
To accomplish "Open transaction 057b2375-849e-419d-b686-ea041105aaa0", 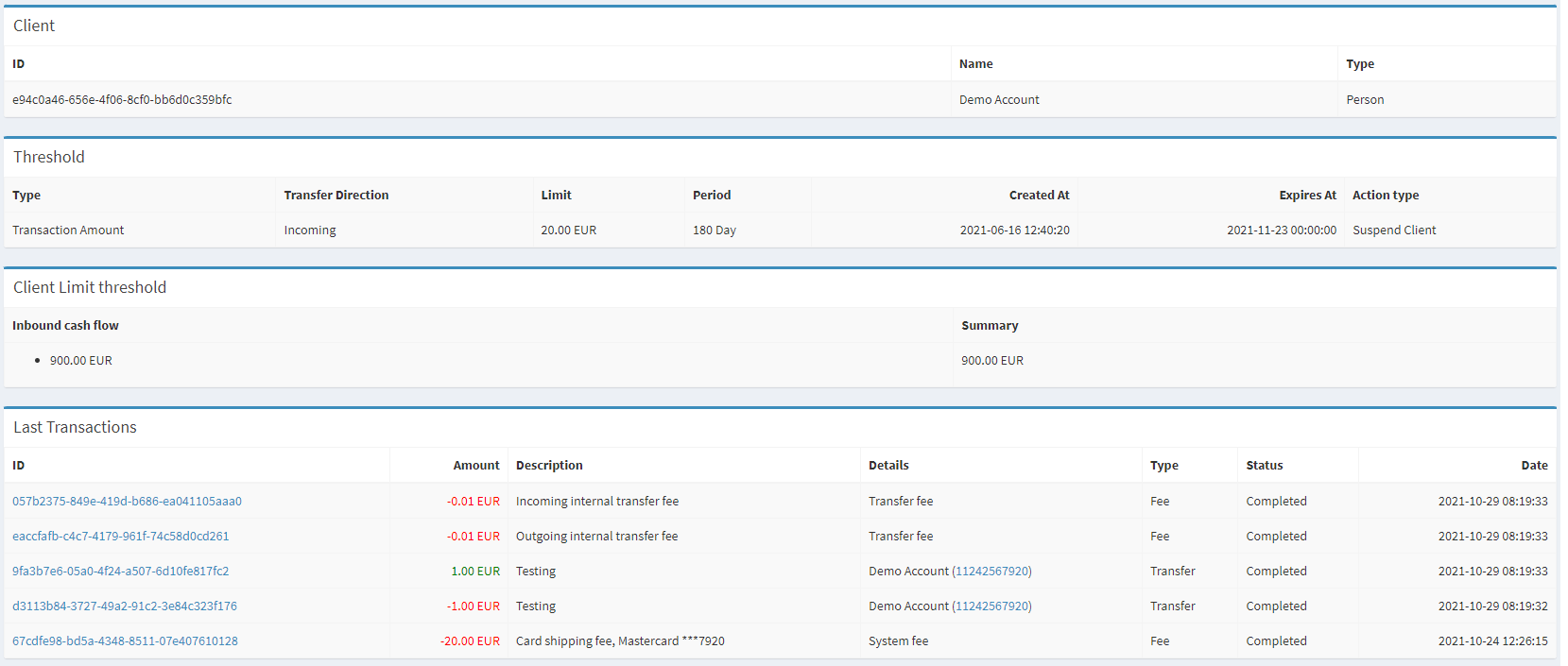I will pyautogui.click(x=127, y=502).
